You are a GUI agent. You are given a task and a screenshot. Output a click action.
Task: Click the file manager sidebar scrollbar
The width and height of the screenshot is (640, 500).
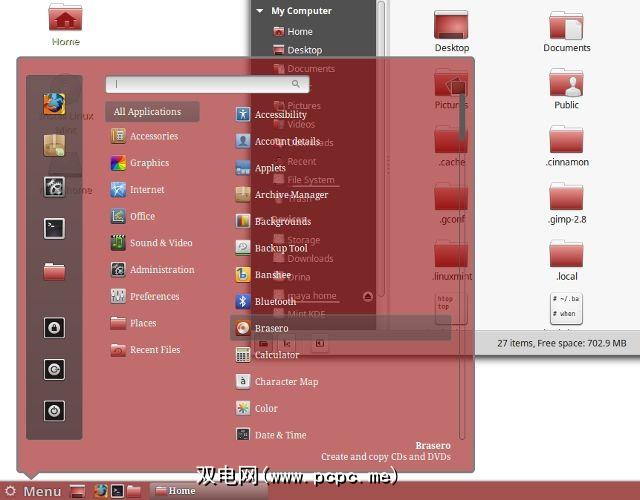(381, 149)
